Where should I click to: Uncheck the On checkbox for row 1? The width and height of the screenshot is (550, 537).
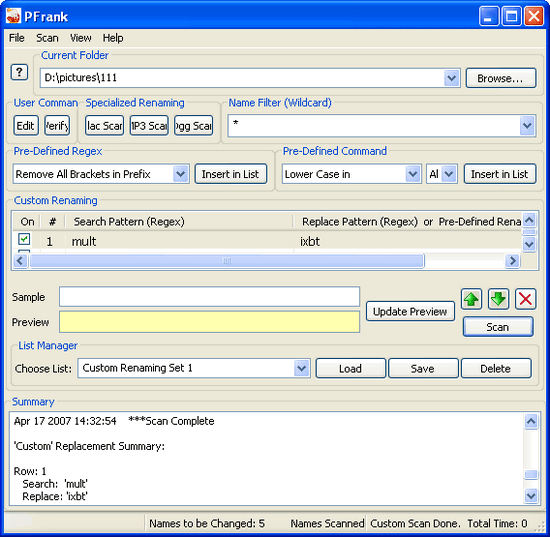click(x=24, y=240)
